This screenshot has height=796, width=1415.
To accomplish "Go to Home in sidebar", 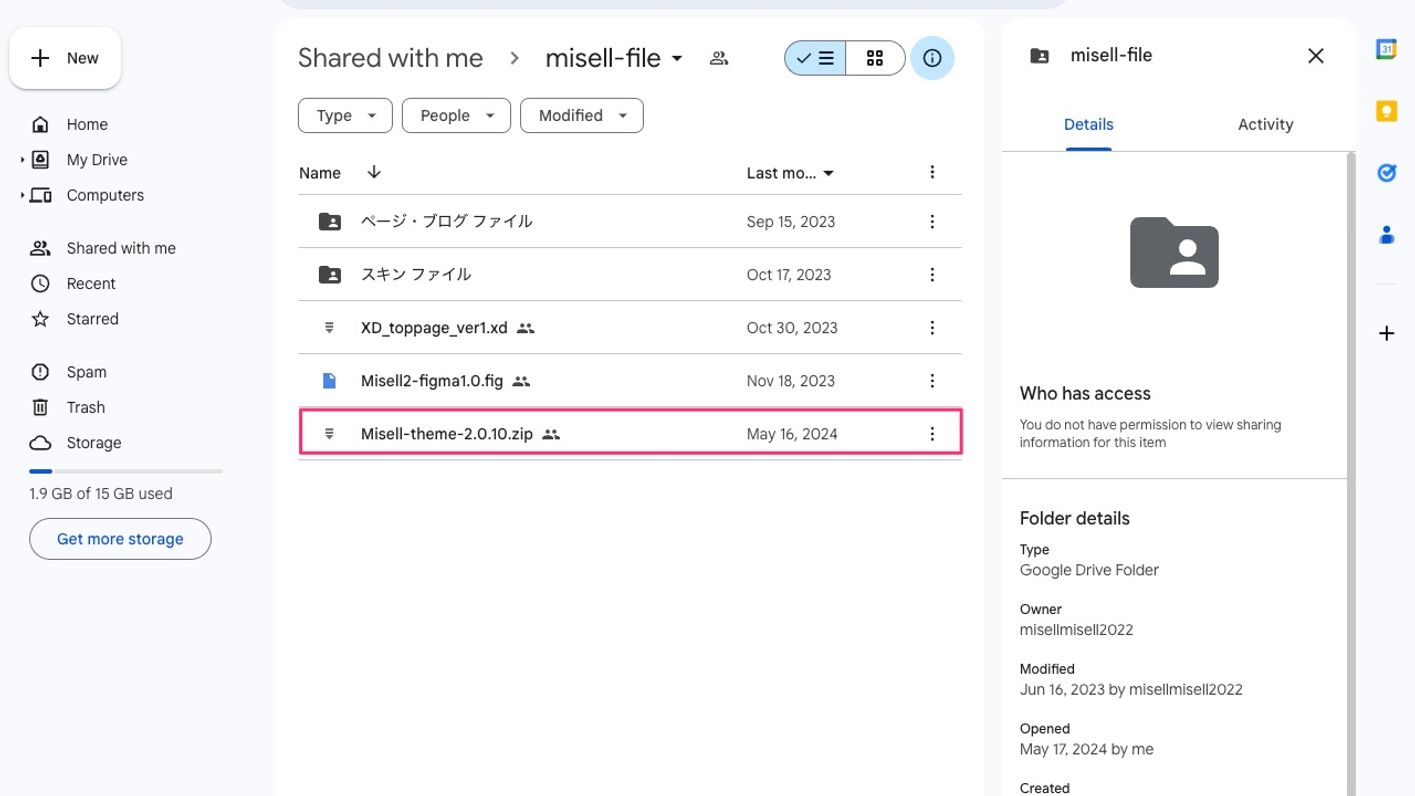I will 87,125.
